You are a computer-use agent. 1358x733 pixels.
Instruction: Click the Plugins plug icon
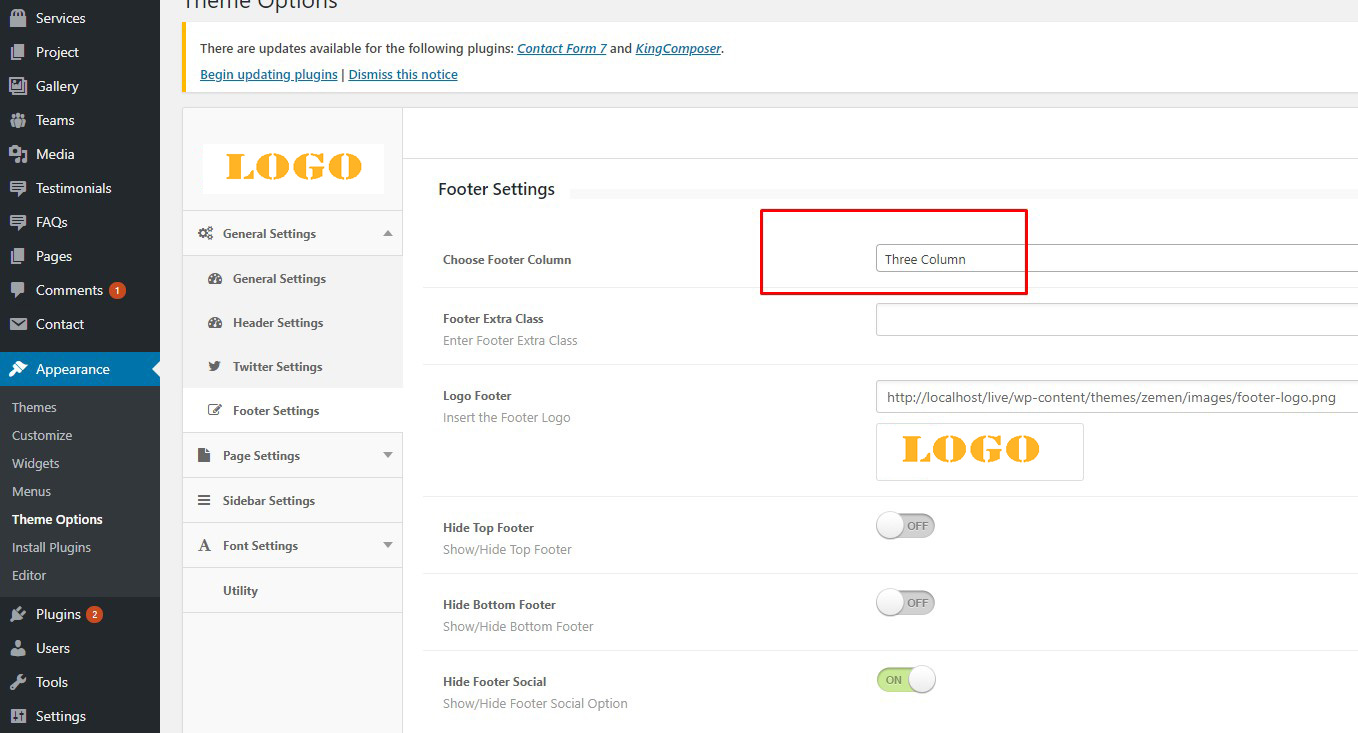18,614
